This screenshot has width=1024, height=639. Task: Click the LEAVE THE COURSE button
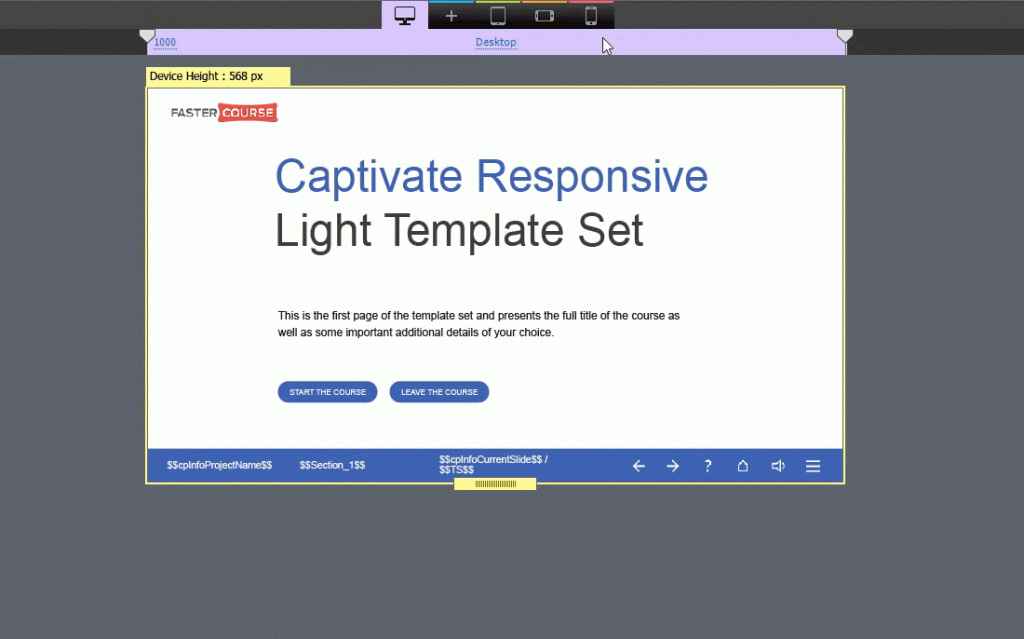439,391
